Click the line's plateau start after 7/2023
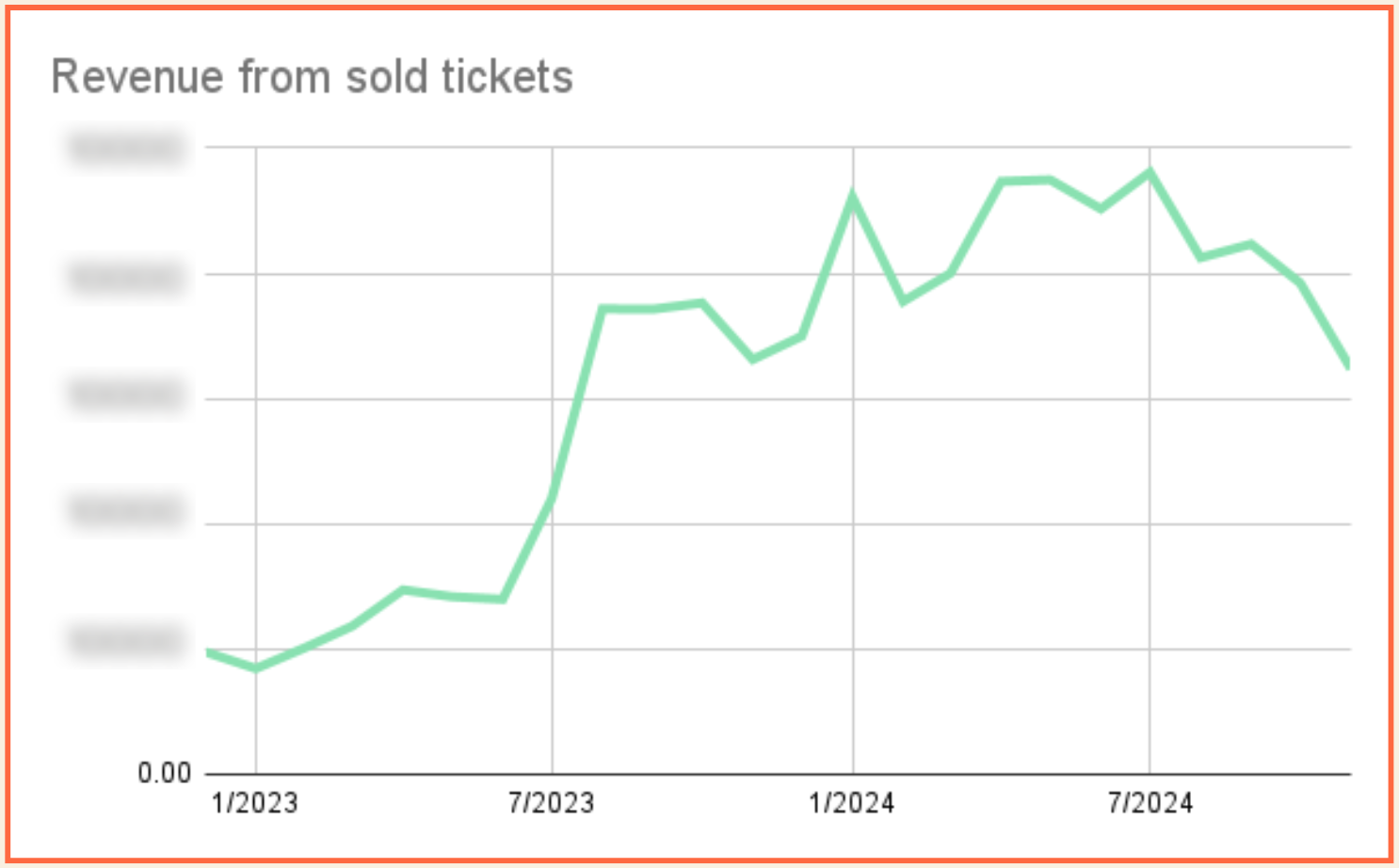 (x=603, y=309)
